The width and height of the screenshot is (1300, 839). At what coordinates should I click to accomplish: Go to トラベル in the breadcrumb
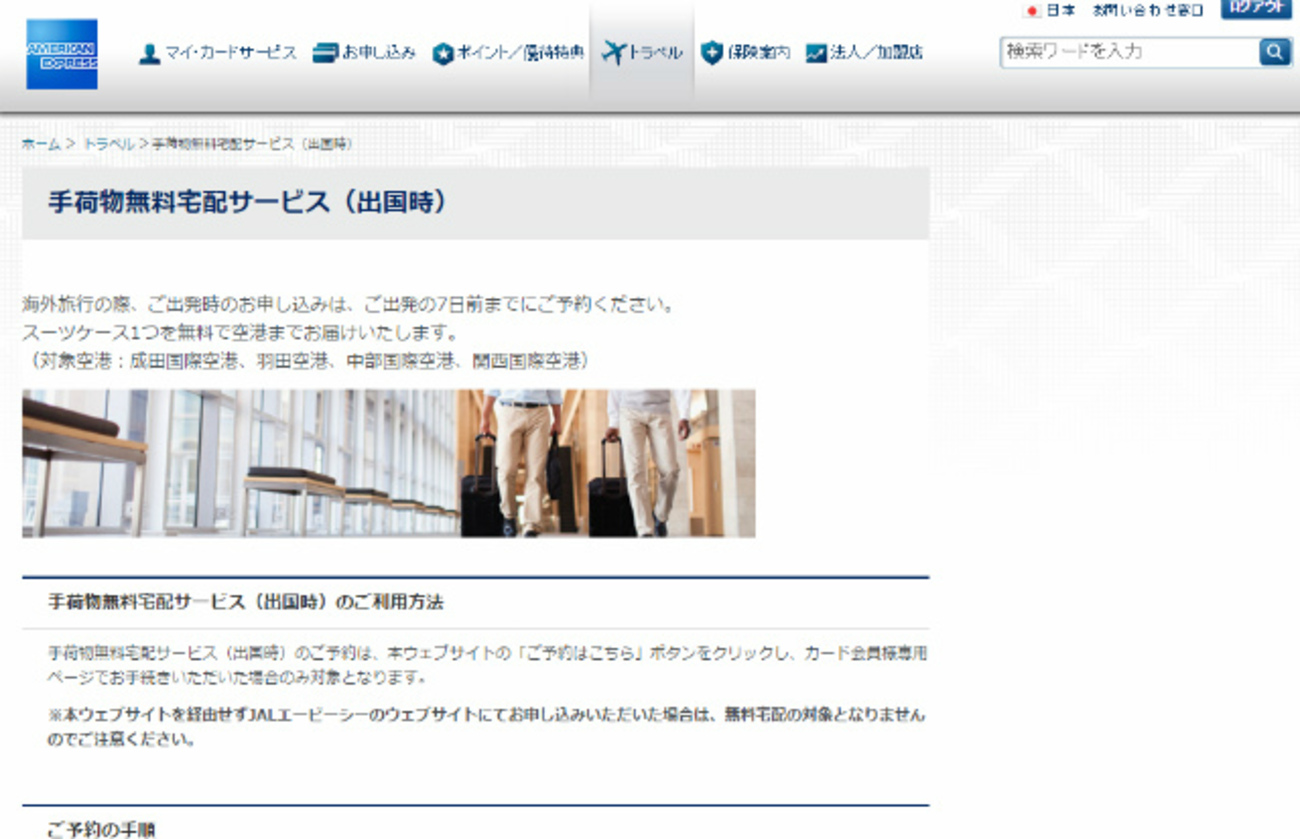click(x=108, y=144)
